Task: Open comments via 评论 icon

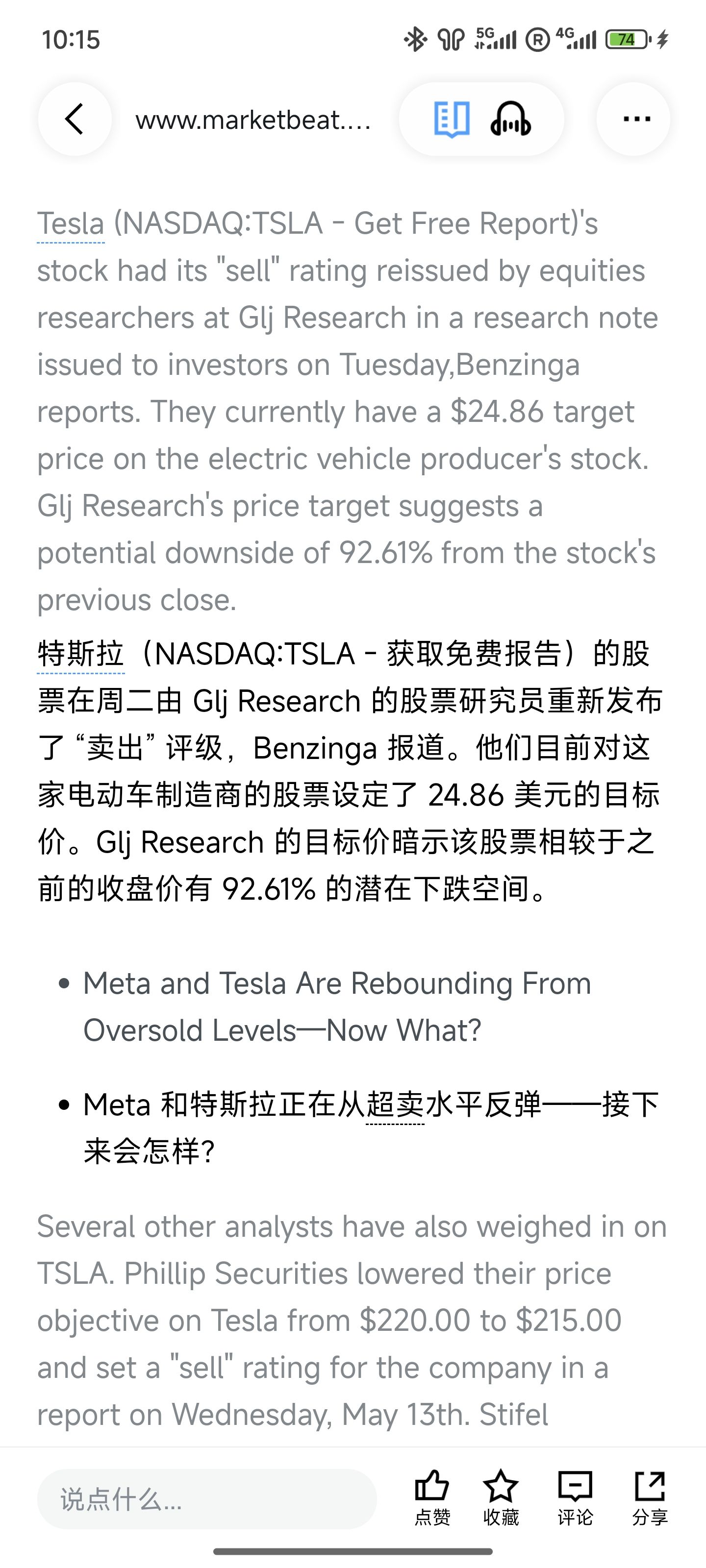Action: pos(575,1497)
